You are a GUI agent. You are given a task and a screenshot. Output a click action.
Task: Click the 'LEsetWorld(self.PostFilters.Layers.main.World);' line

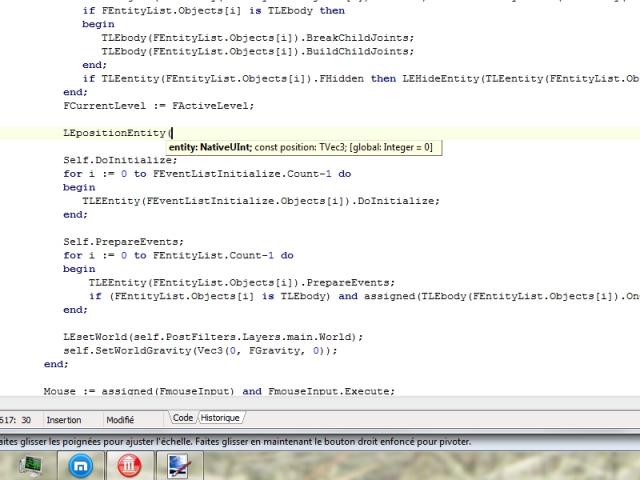213,337
